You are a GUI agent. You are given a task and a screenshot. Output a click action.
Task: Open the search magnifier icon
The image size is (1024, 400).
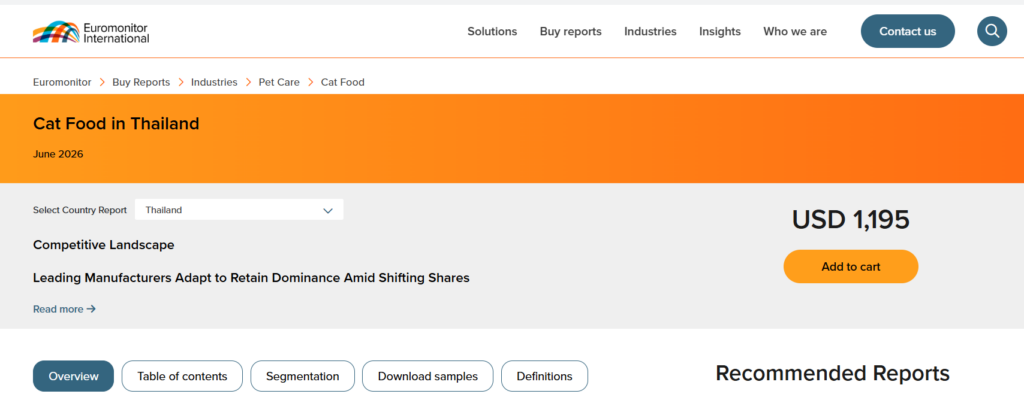[991, 31]
